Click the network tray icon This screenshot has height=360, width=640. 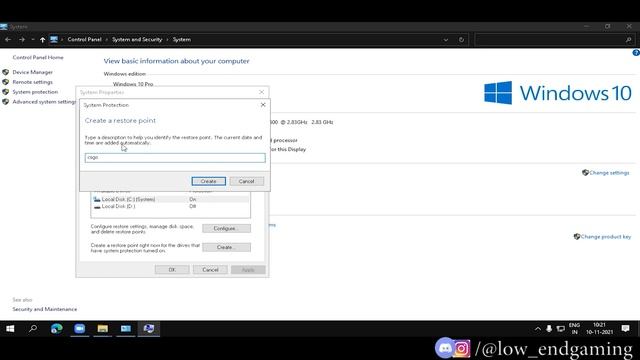tap(561, 329)
